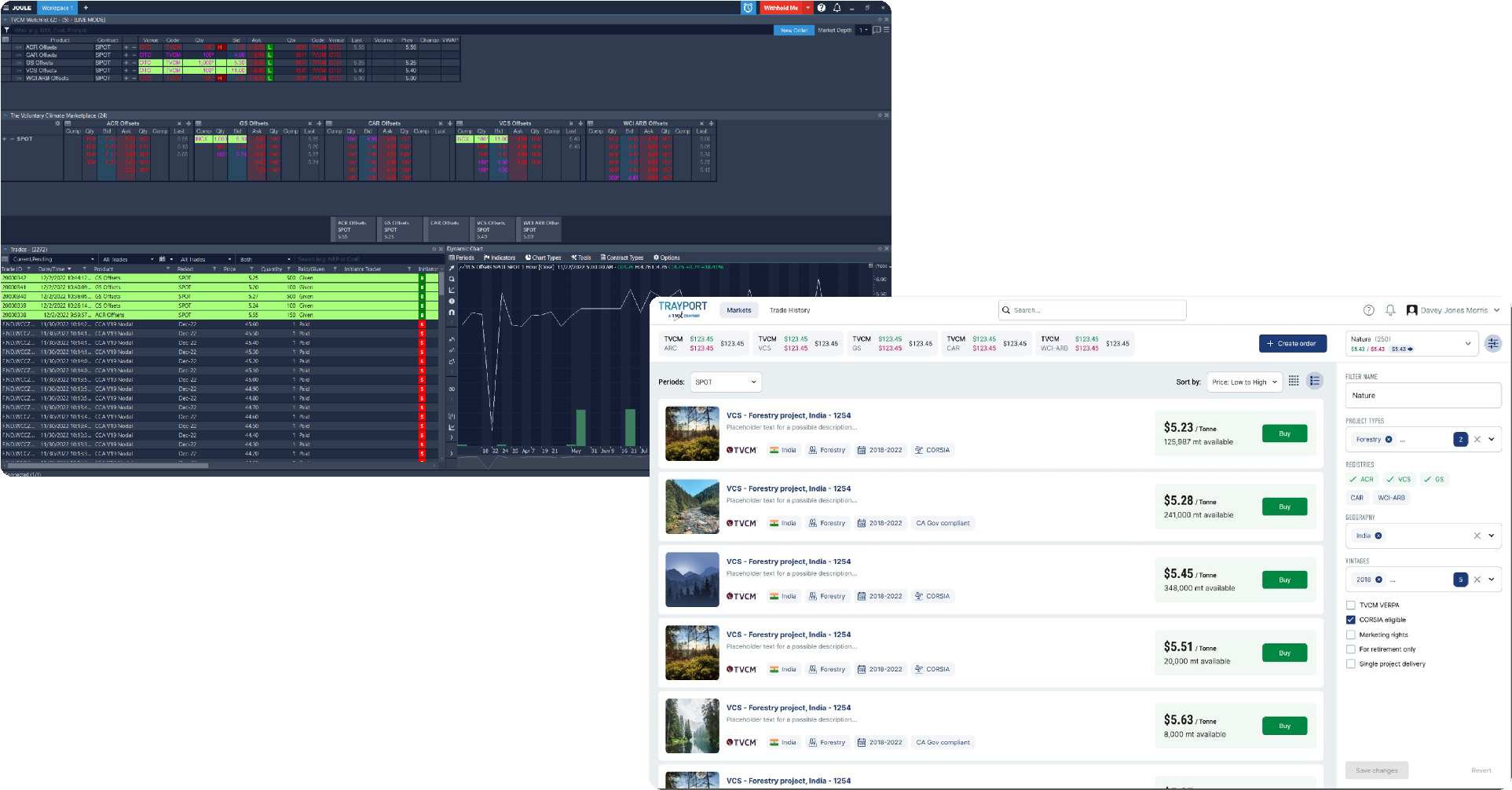The image size is (1512, 790).
Task: Open Current/Pending trades filter dropdown
Action: click(x=52, y=259)
